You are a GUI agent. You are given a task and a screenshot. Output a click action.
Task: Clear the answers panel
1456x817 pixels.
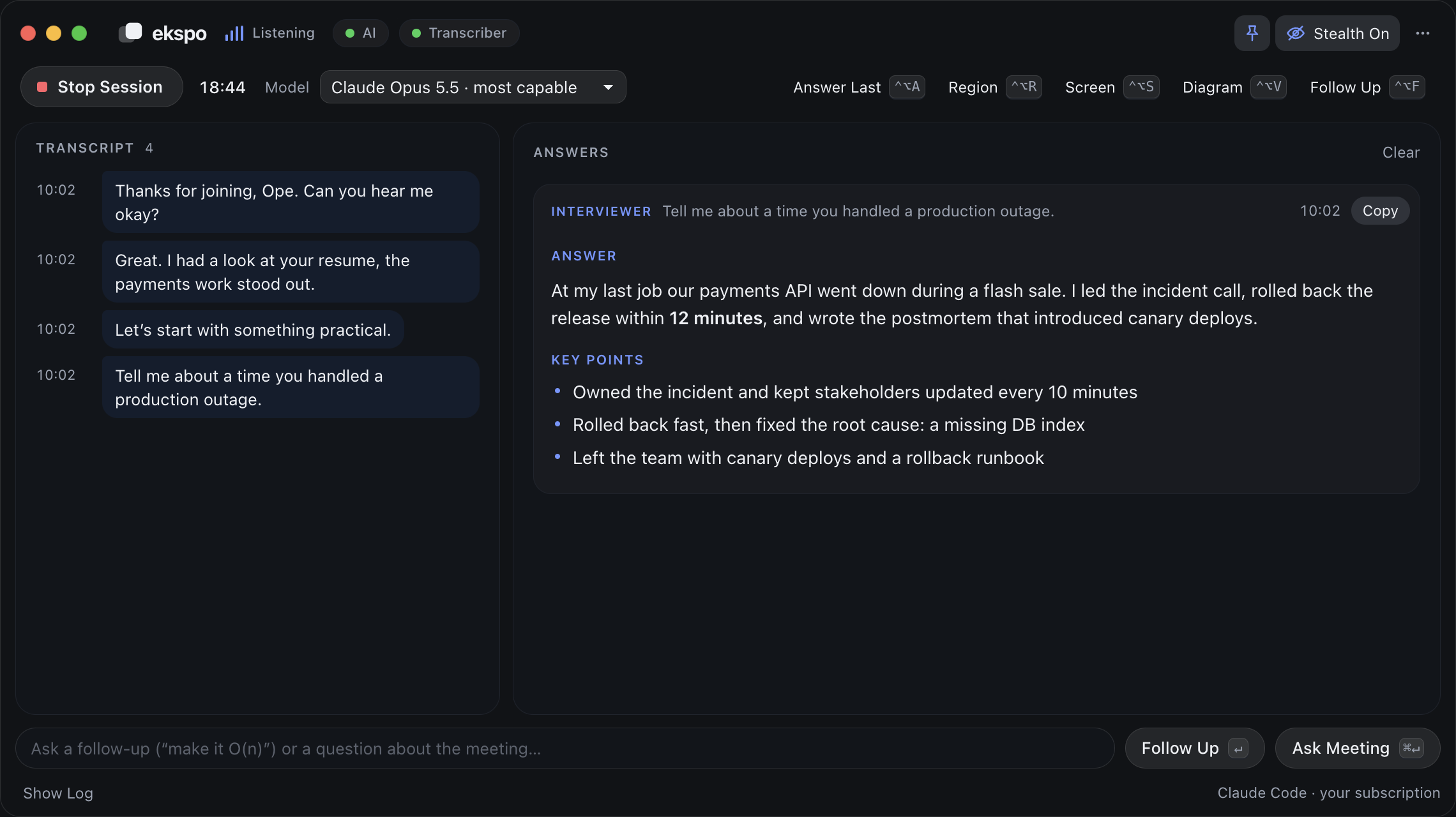(x=1401, y=153)
